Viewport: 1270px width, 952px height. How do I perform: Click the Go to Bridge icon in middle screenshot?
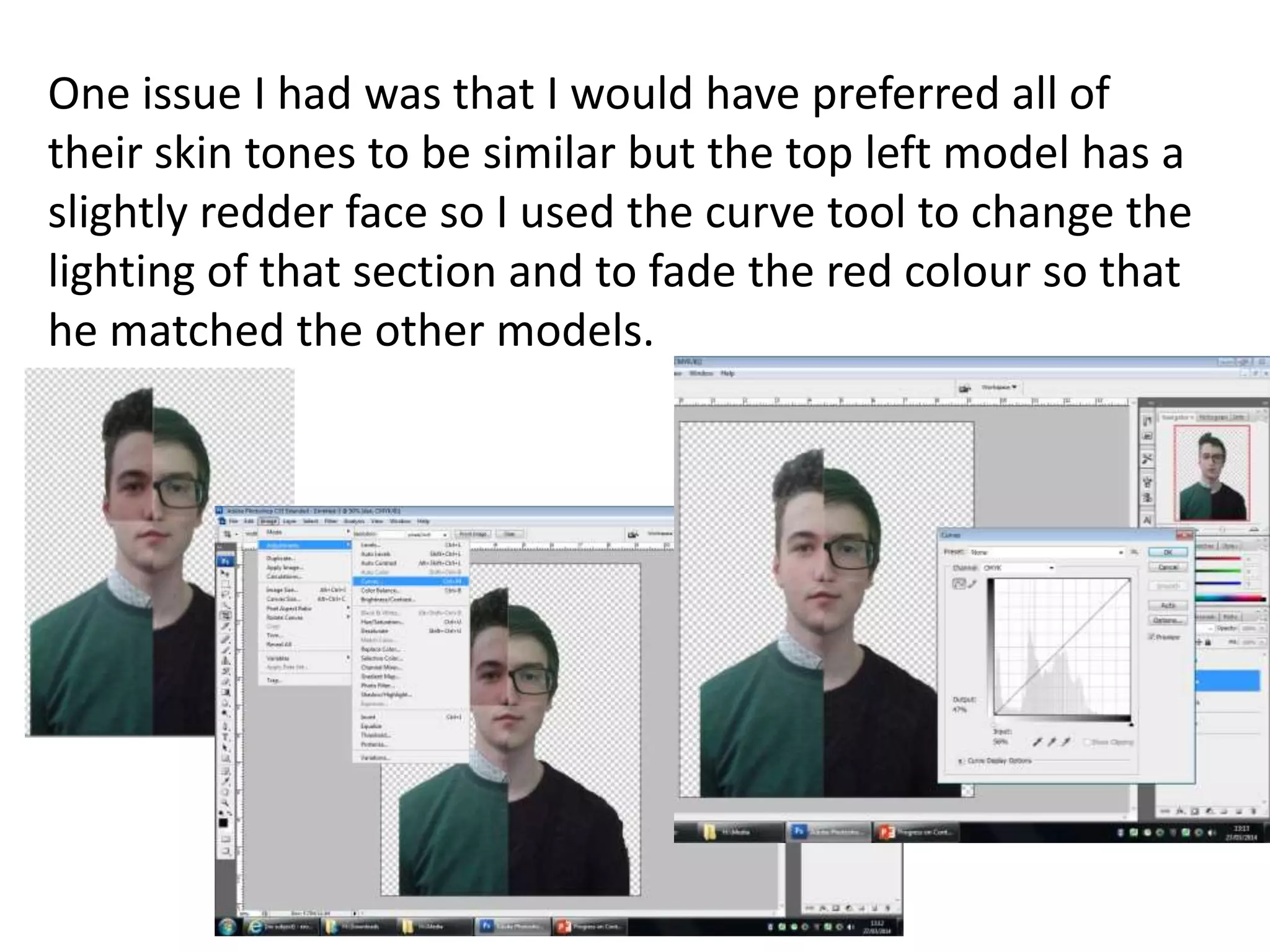coord(633,534)
